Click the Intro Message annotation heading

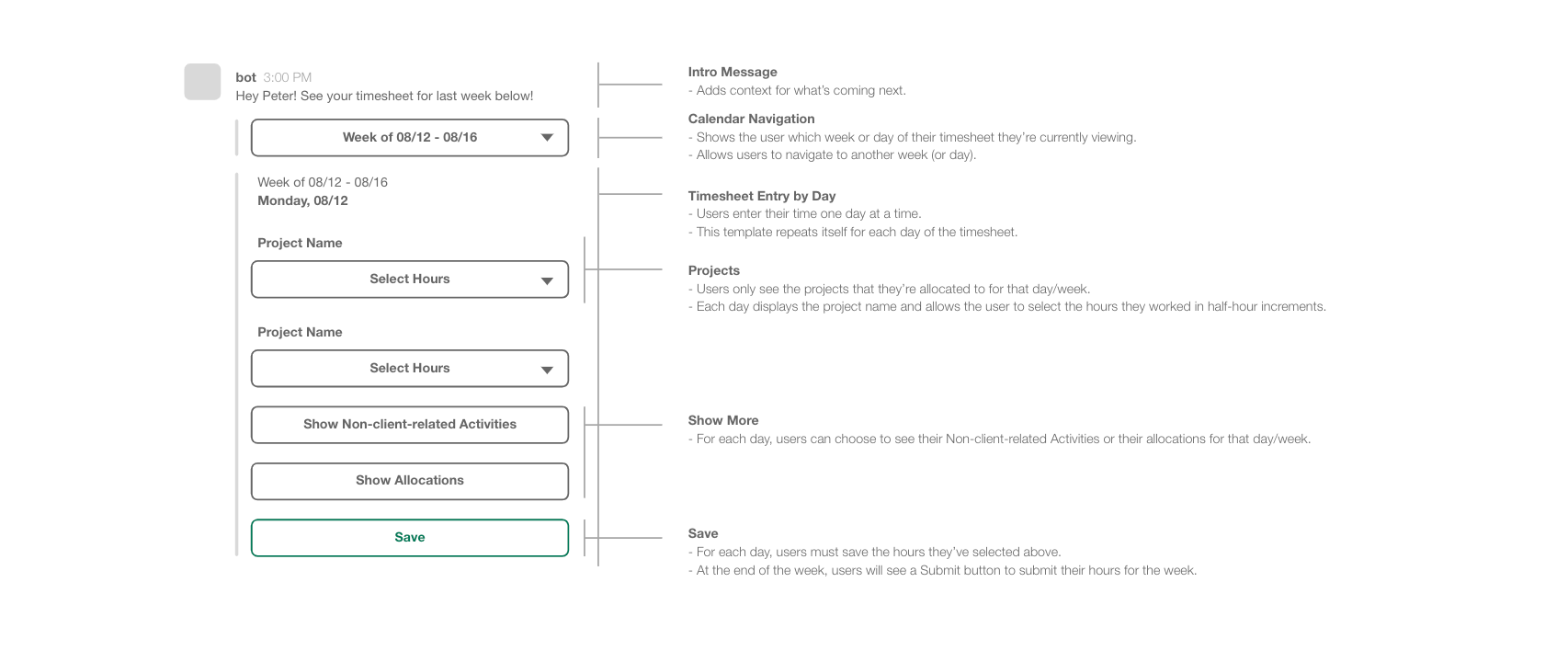(x=733, y=72)
